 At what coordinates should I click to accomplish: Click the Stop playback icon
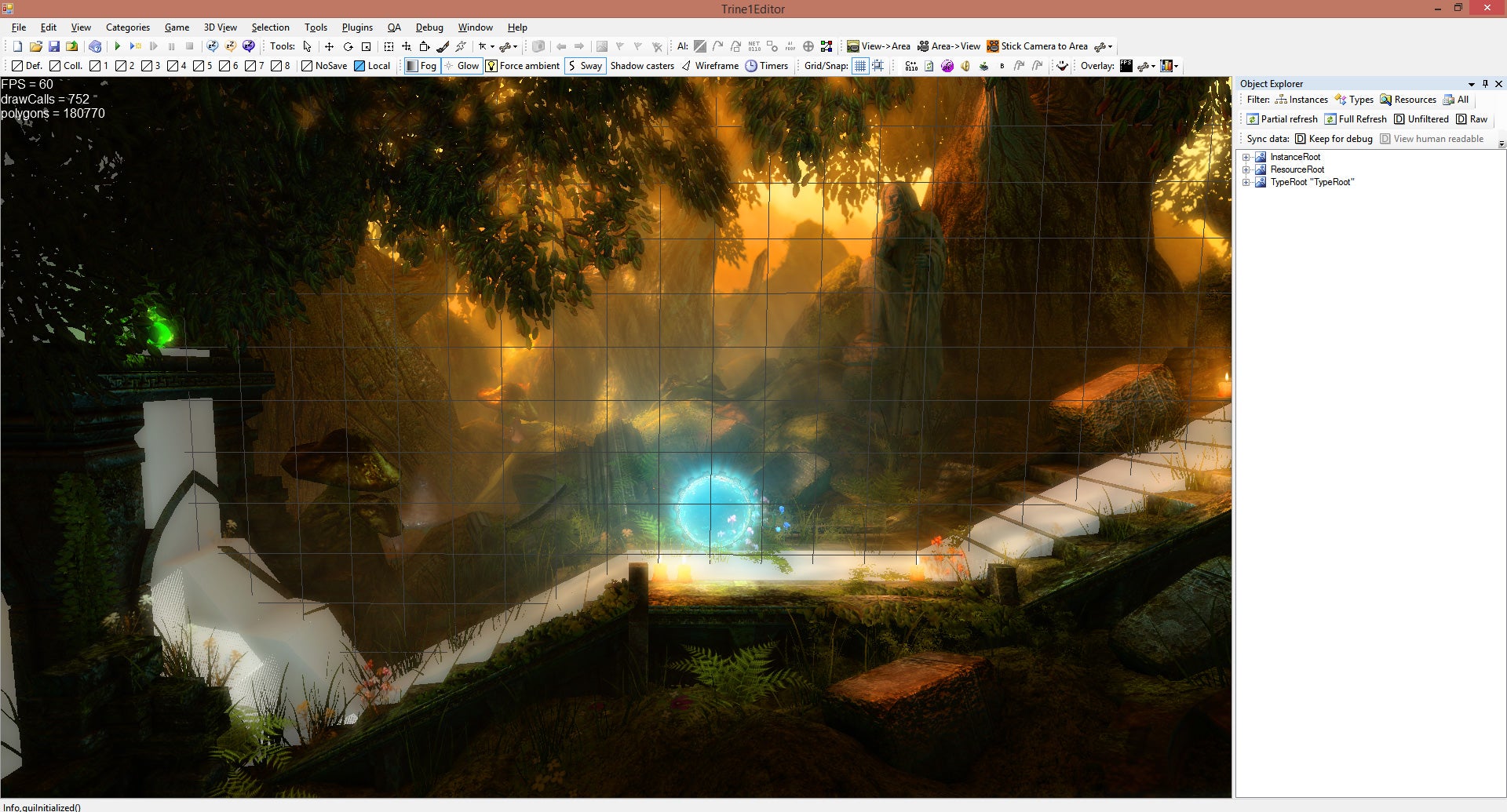[x=189, y=46]
